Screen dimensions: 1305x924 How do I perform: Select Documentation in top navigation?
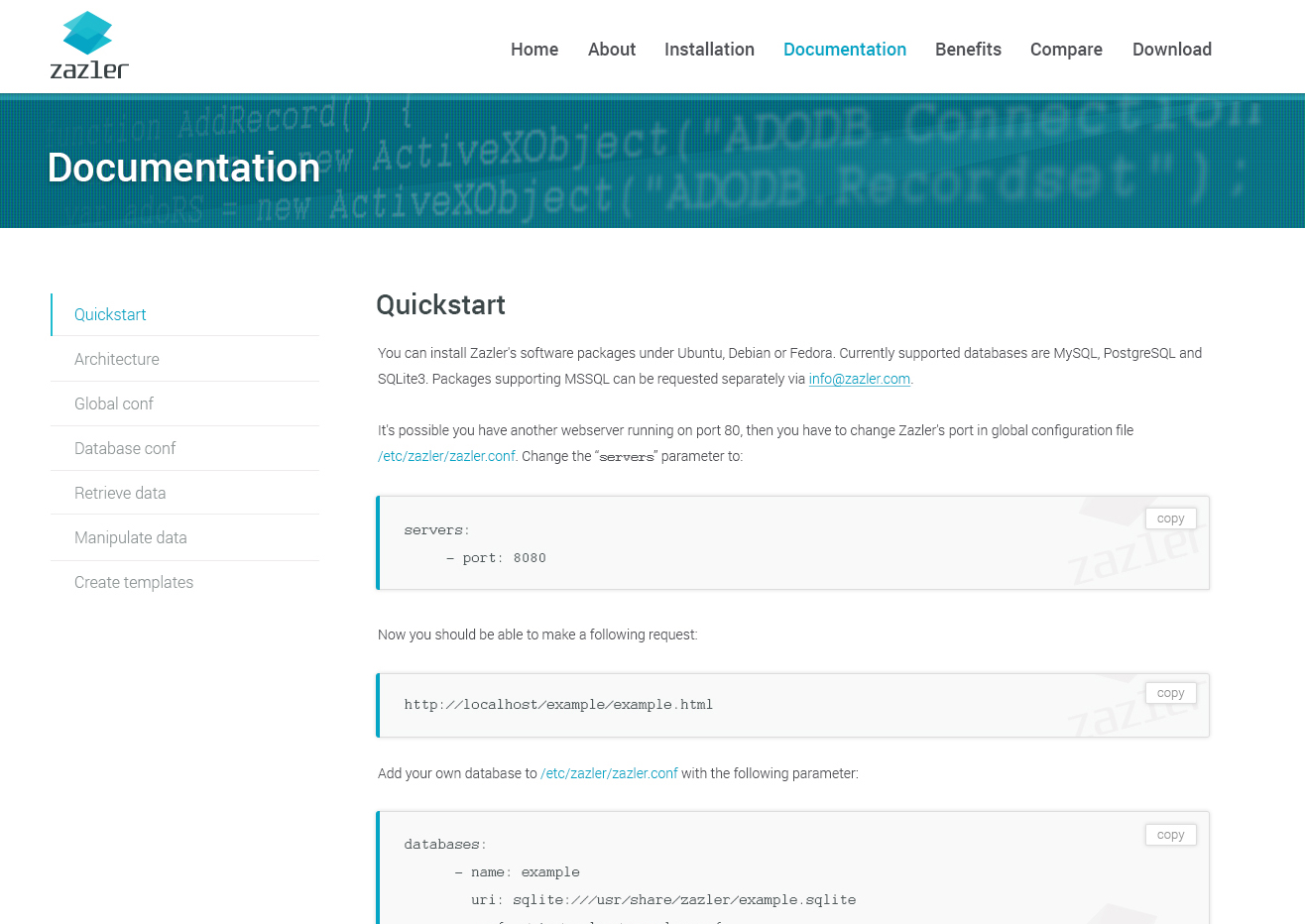pos(845,50)
